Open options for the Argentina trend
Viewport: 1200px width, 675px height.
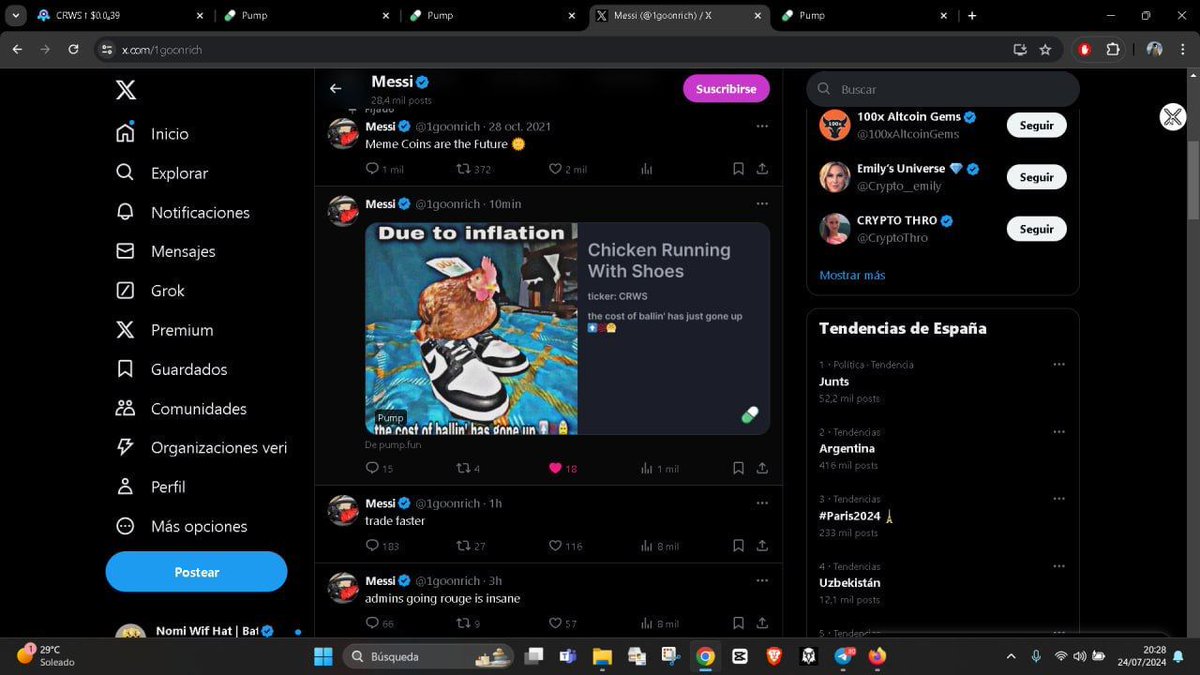(x=1059, y=431)
